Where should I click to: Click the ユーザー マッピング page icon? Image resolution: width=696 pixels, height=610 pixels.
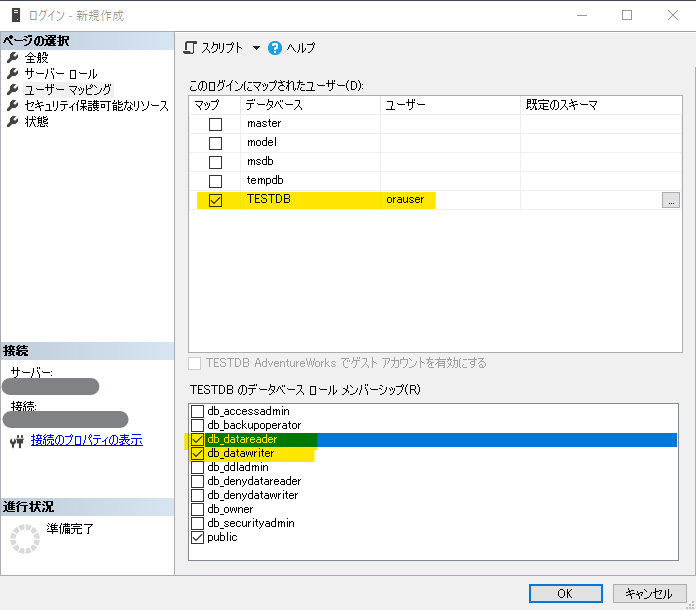click(13, 90)
